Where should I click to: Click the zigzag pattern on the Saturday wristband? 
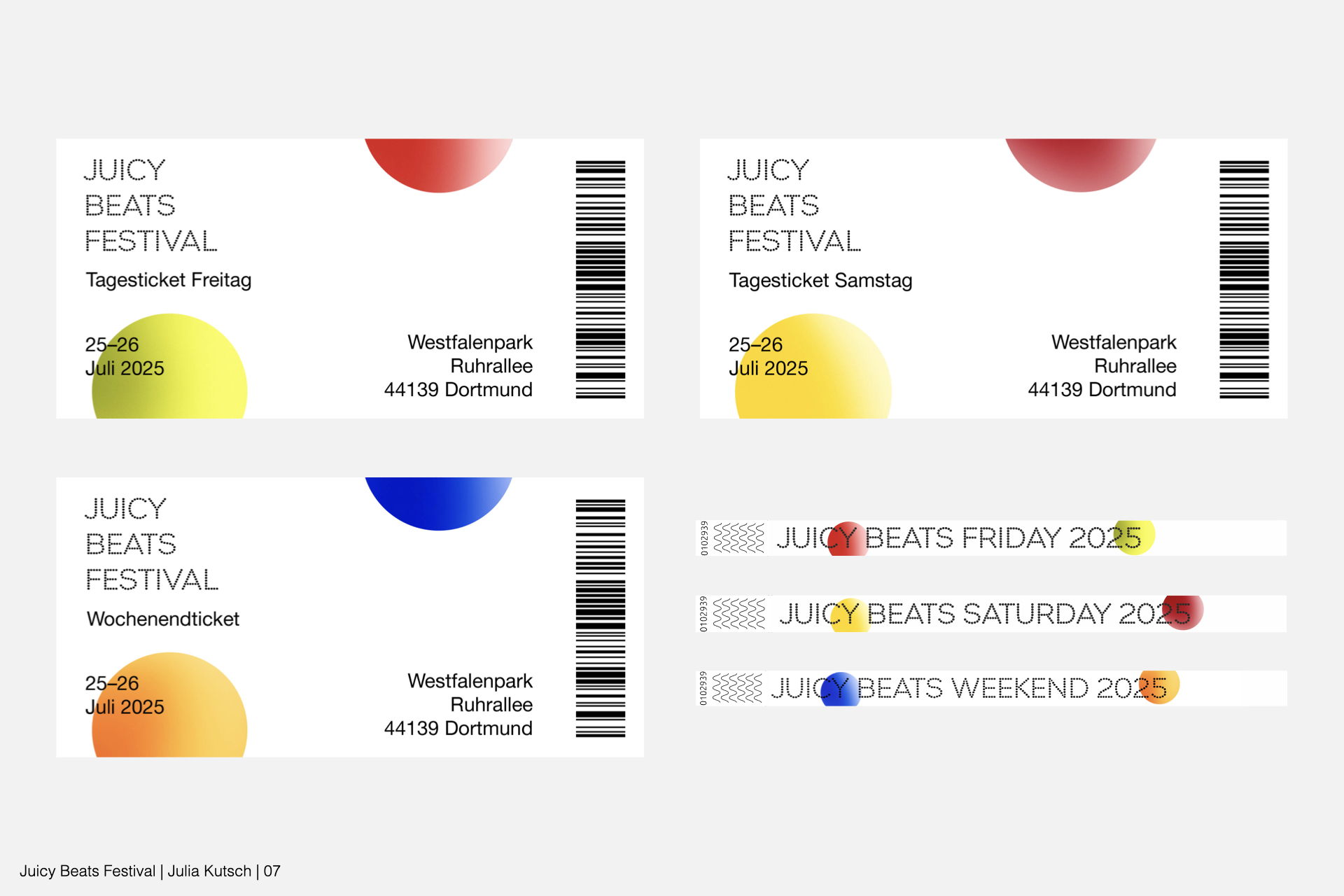click(738, 613)
